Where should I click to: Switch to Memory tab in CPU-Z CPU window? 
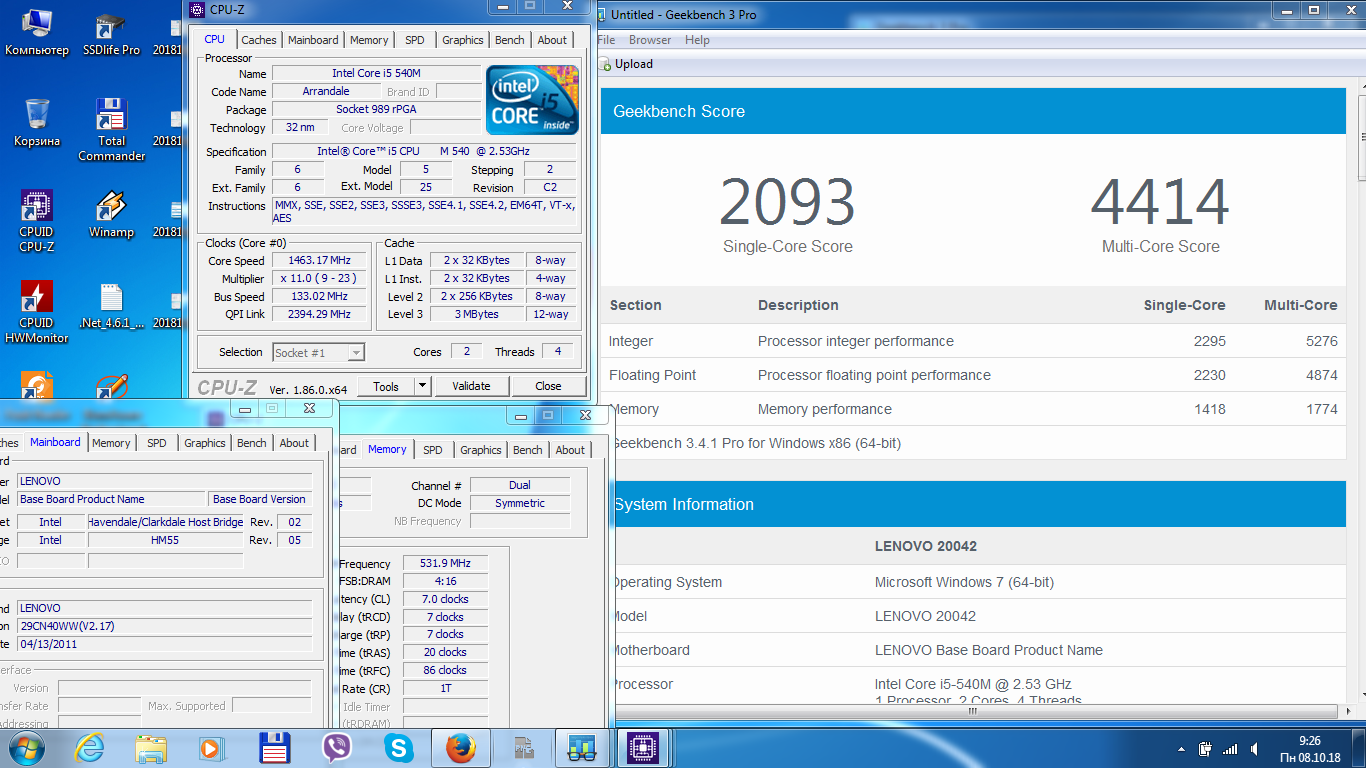[x=369, y=40]
